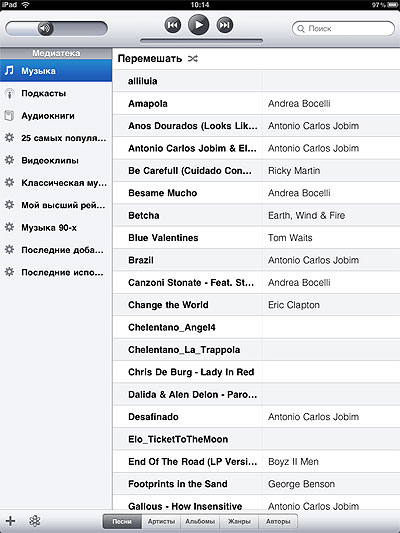Screen dimensions: 400x533
Task: Adjust the volume slider knob
Action: (x=45, y=29)
